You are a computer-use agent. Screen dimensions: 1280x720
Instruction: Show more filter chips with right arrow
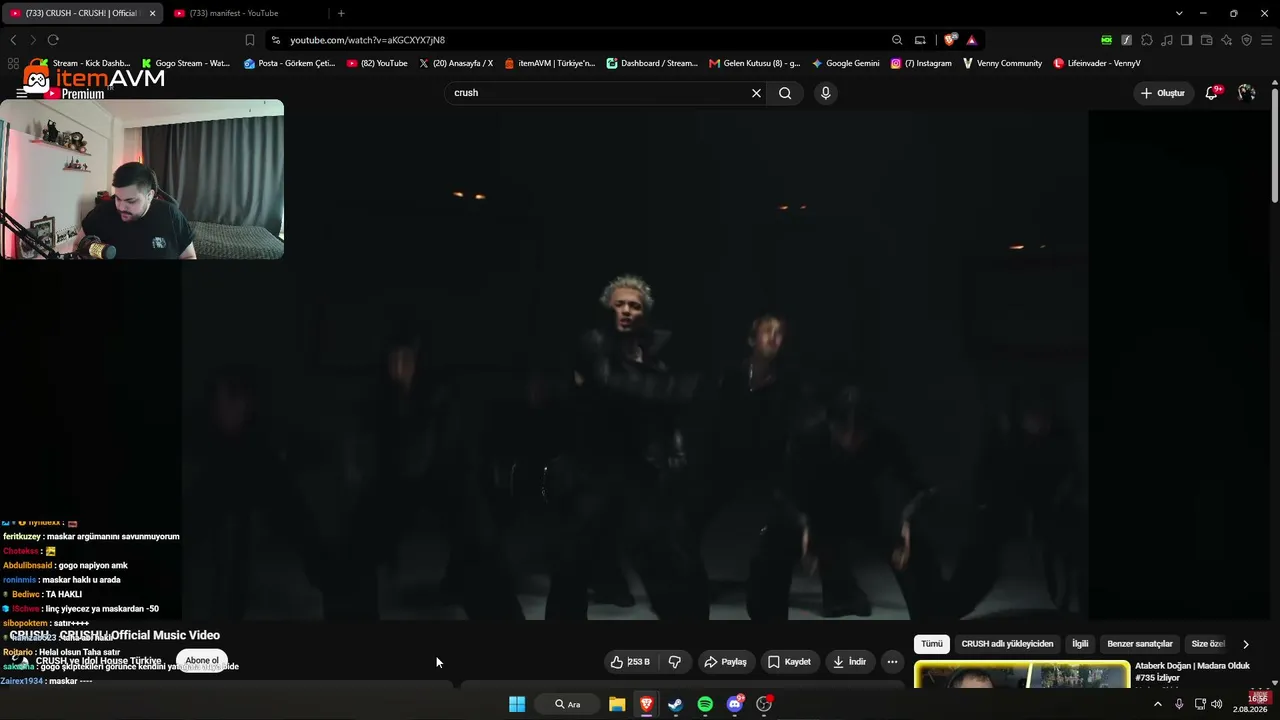tap(1246, 644)
